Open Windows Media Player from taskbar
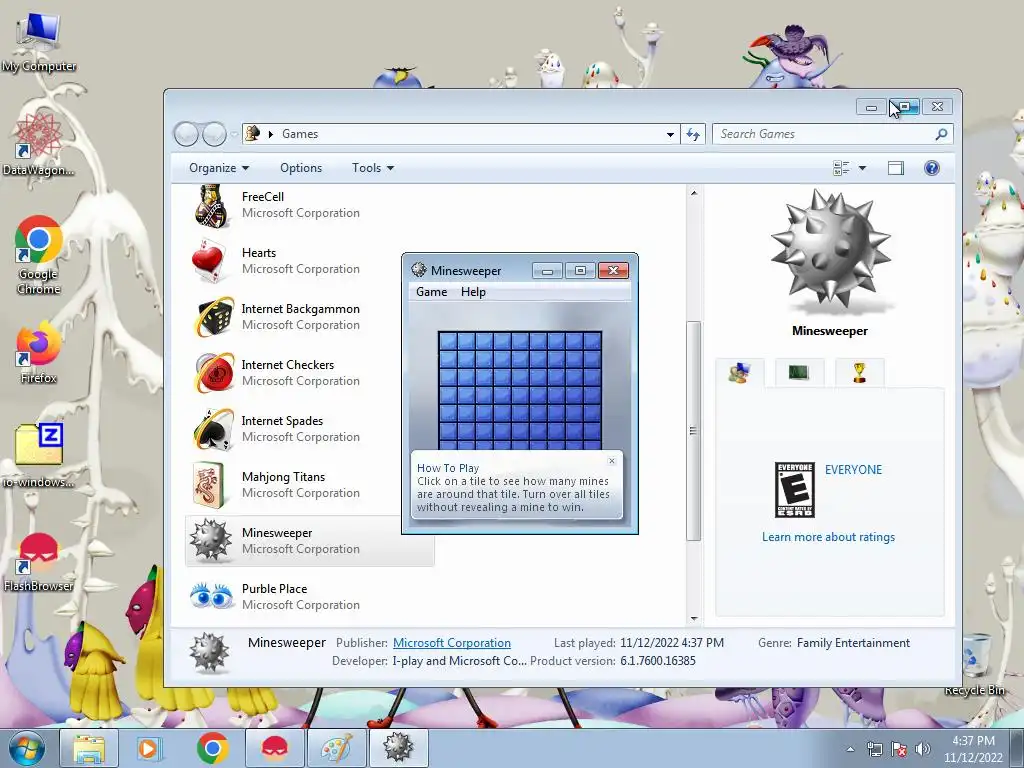This screenshot has height=768, width=1024. 148,748
